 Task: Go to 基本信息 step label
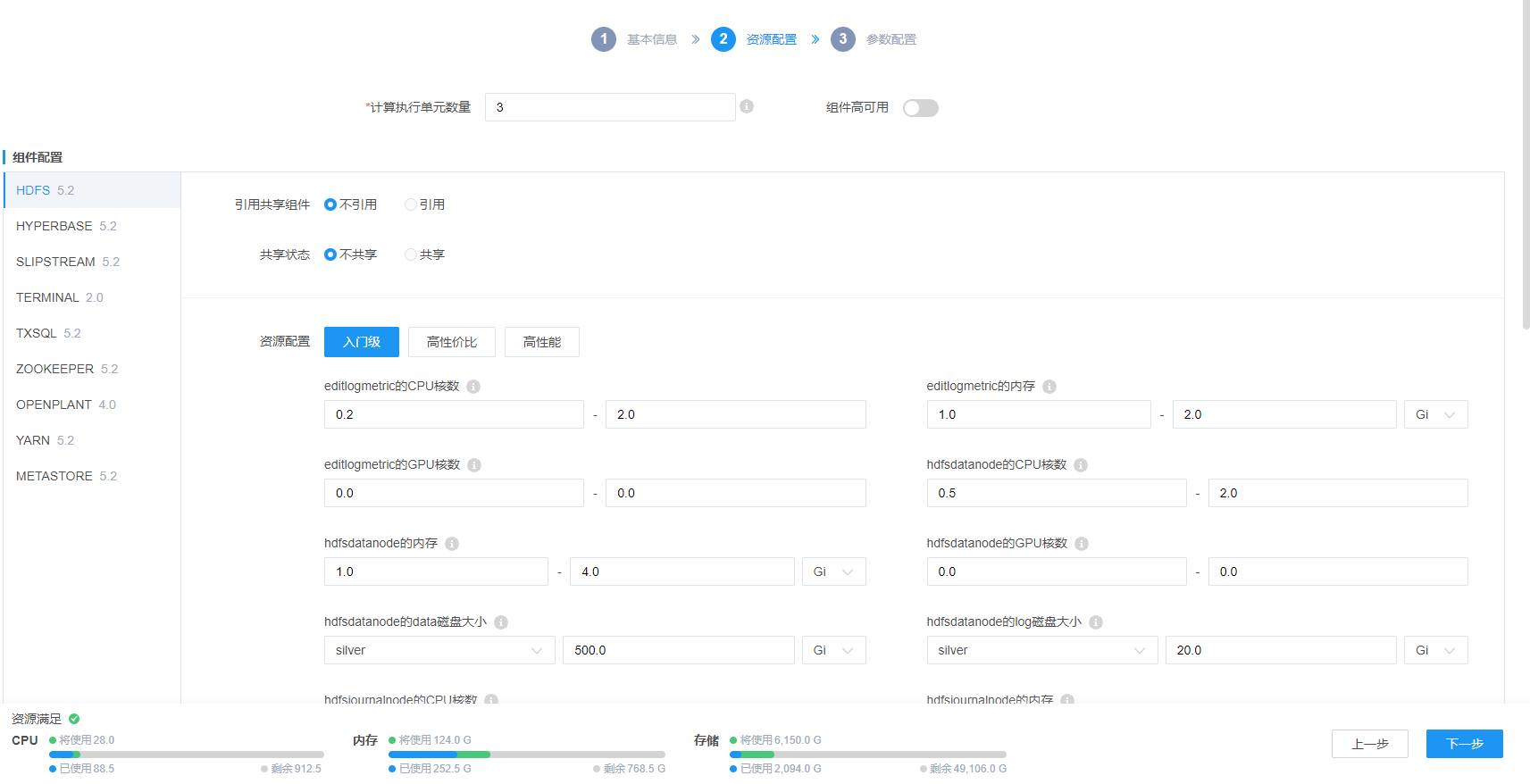pyautogui.click(x=652, y=39)
